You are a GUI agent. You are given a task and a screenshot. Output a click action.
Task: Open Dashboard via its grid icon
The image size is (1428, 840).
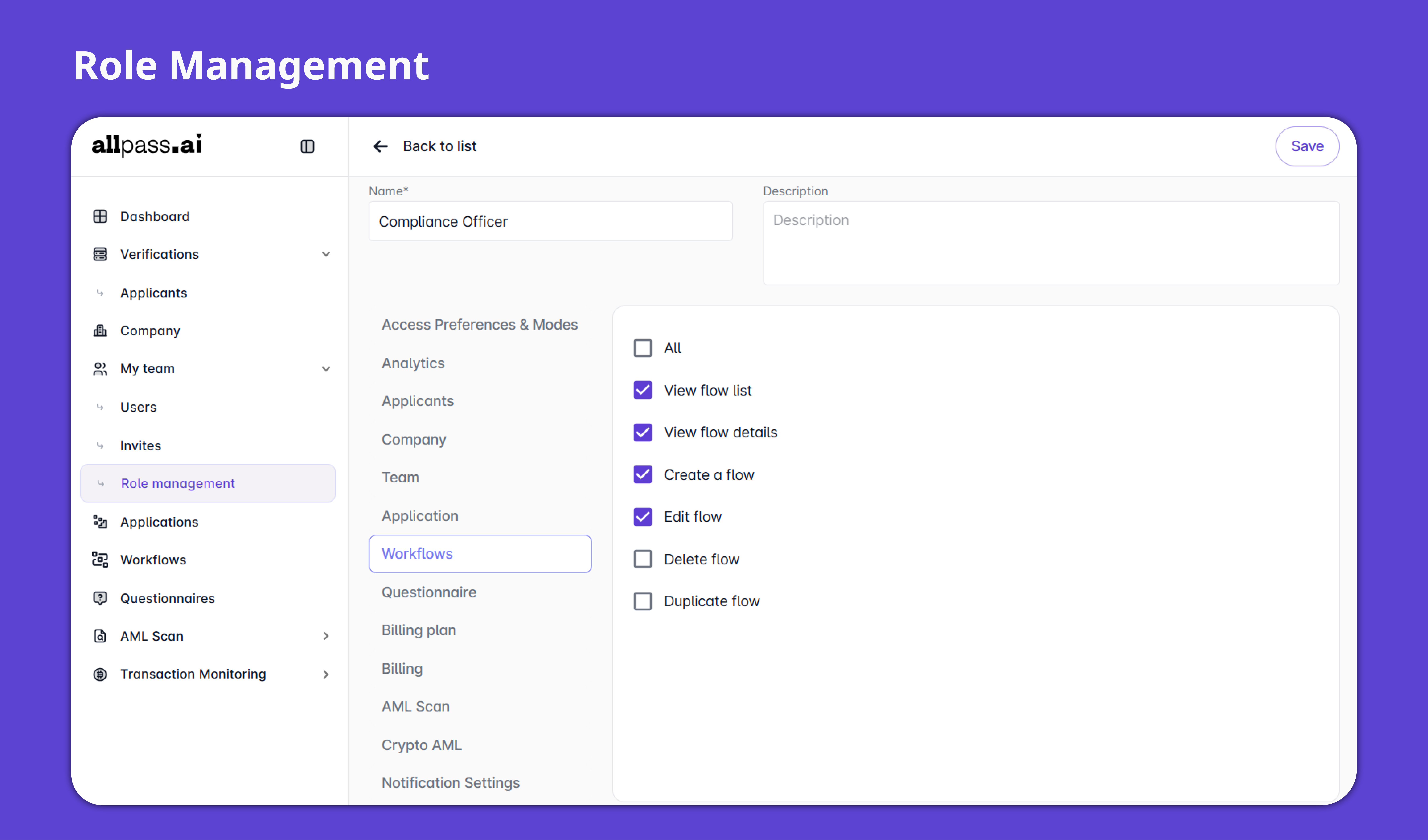click(100, 216)
